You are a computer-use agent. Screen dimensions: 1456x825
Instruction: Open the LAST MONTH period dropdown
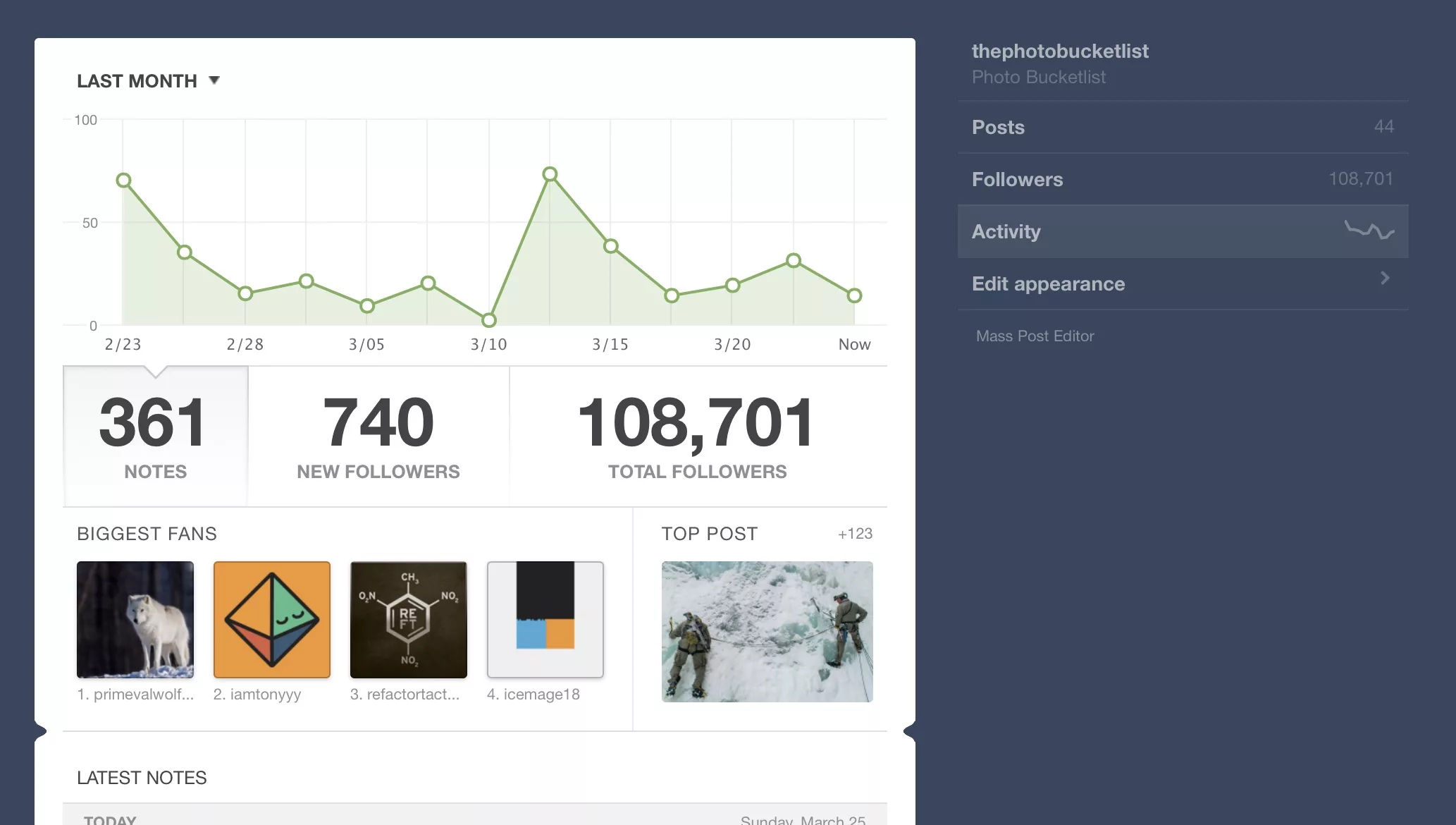[x=149, y=81]
